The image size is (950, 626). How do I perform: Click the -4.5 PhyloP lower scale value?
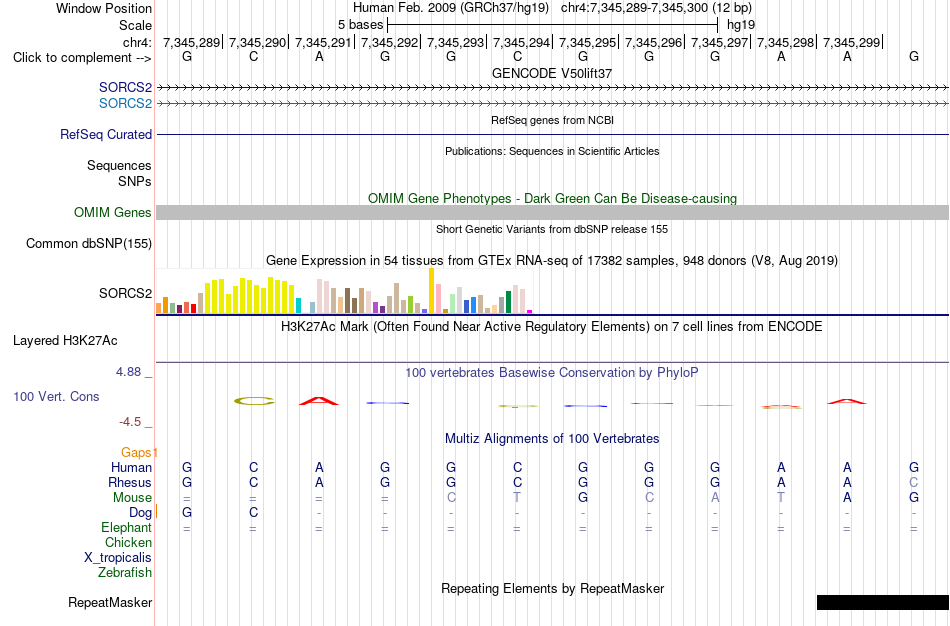pos(130,422)
